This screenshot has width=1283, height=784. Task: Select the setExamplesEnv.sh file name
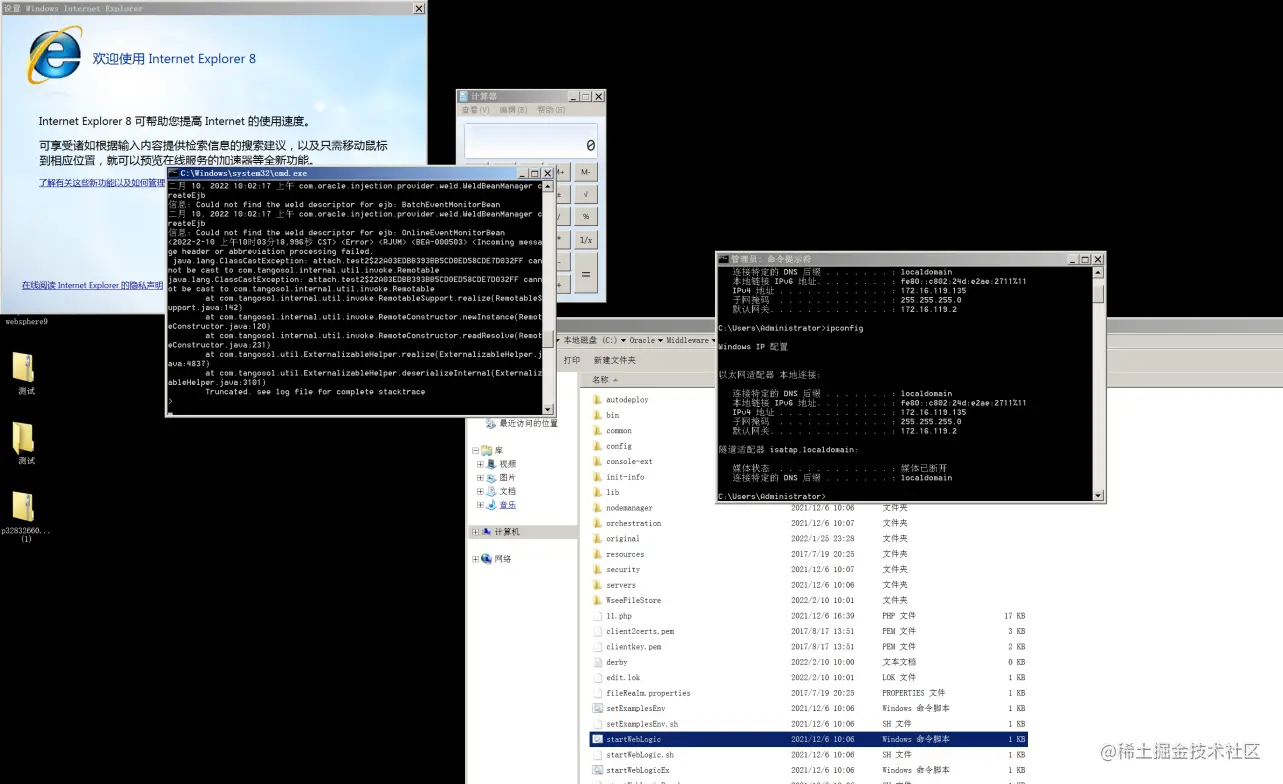642,724
